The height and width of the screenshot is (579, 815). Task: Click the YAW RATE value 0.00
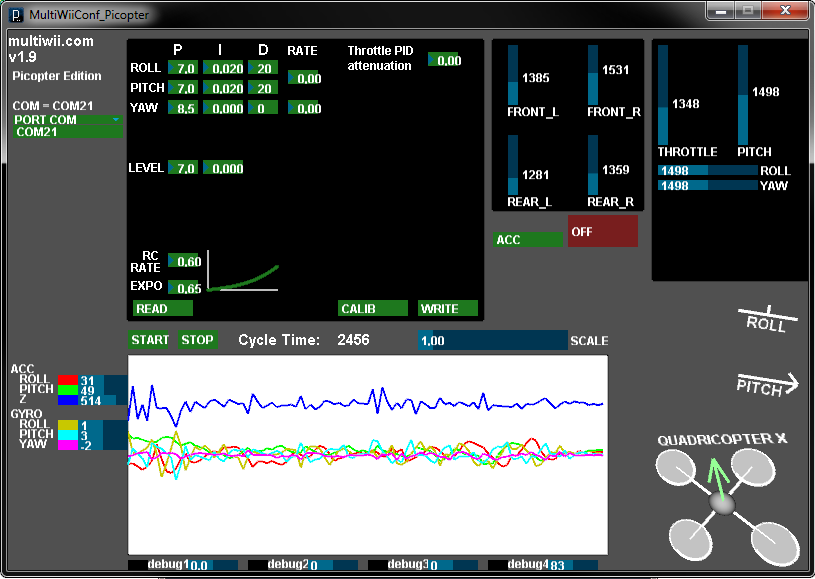[305, 108]
